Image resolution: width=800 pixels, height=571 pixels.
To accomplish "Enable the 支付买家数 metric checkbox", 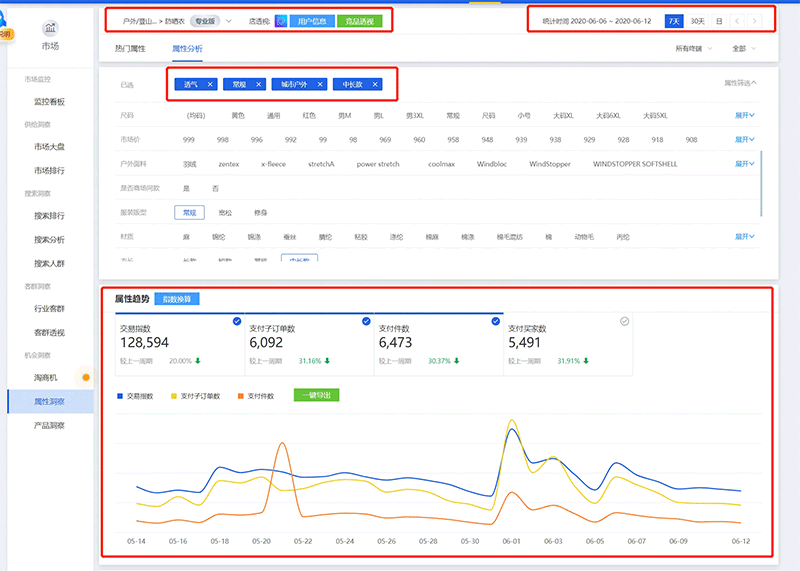I will [624, 321].
